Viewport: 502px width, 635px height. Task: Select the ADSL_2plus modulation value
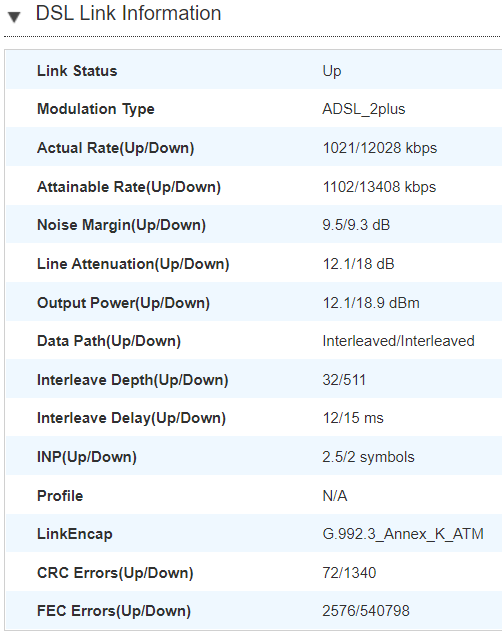tap(364, 109)
